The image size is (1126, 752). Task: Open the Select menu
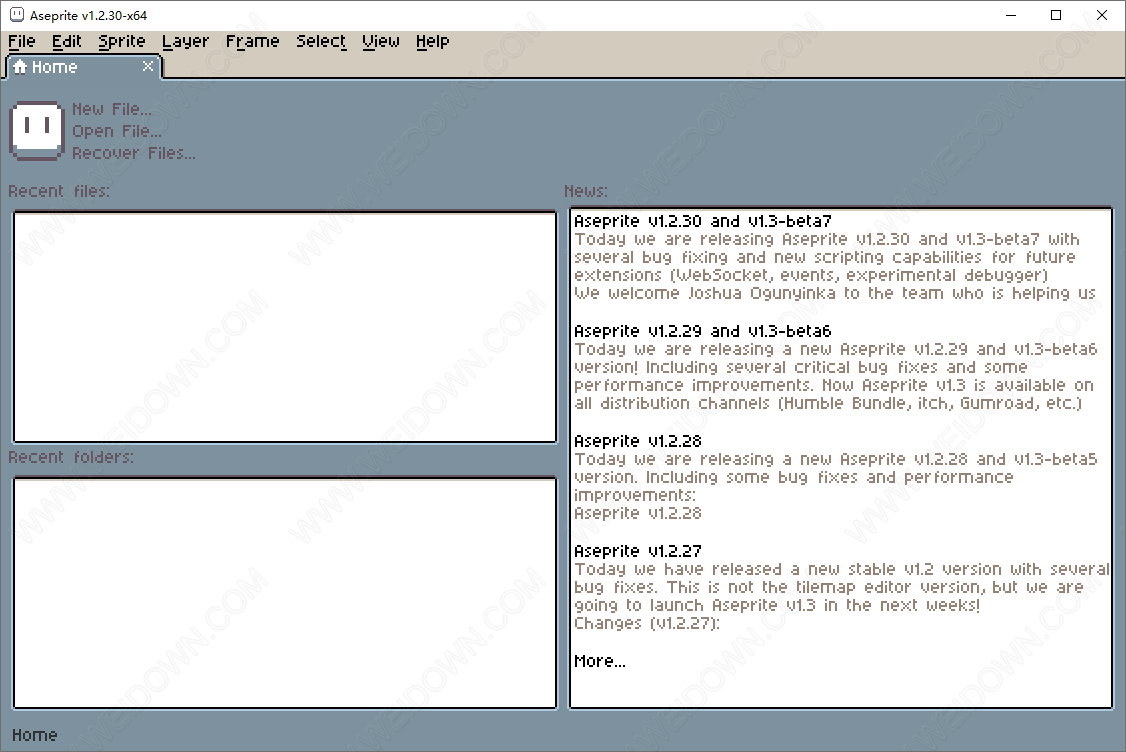click(x=321, y=42)
